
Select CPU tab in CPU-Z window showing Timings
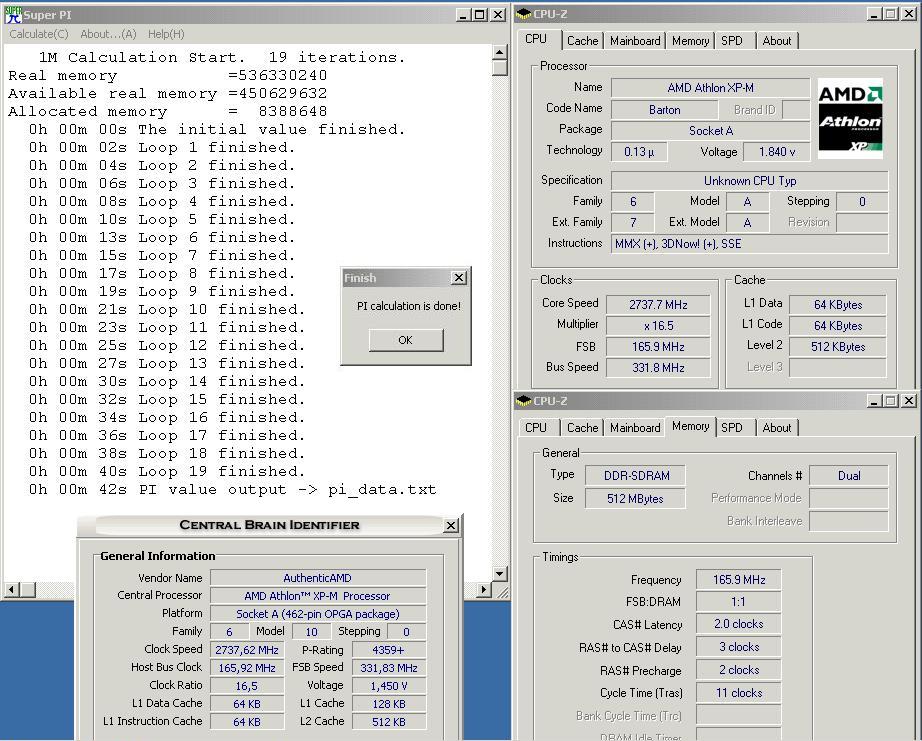click(x=536, y=428)
